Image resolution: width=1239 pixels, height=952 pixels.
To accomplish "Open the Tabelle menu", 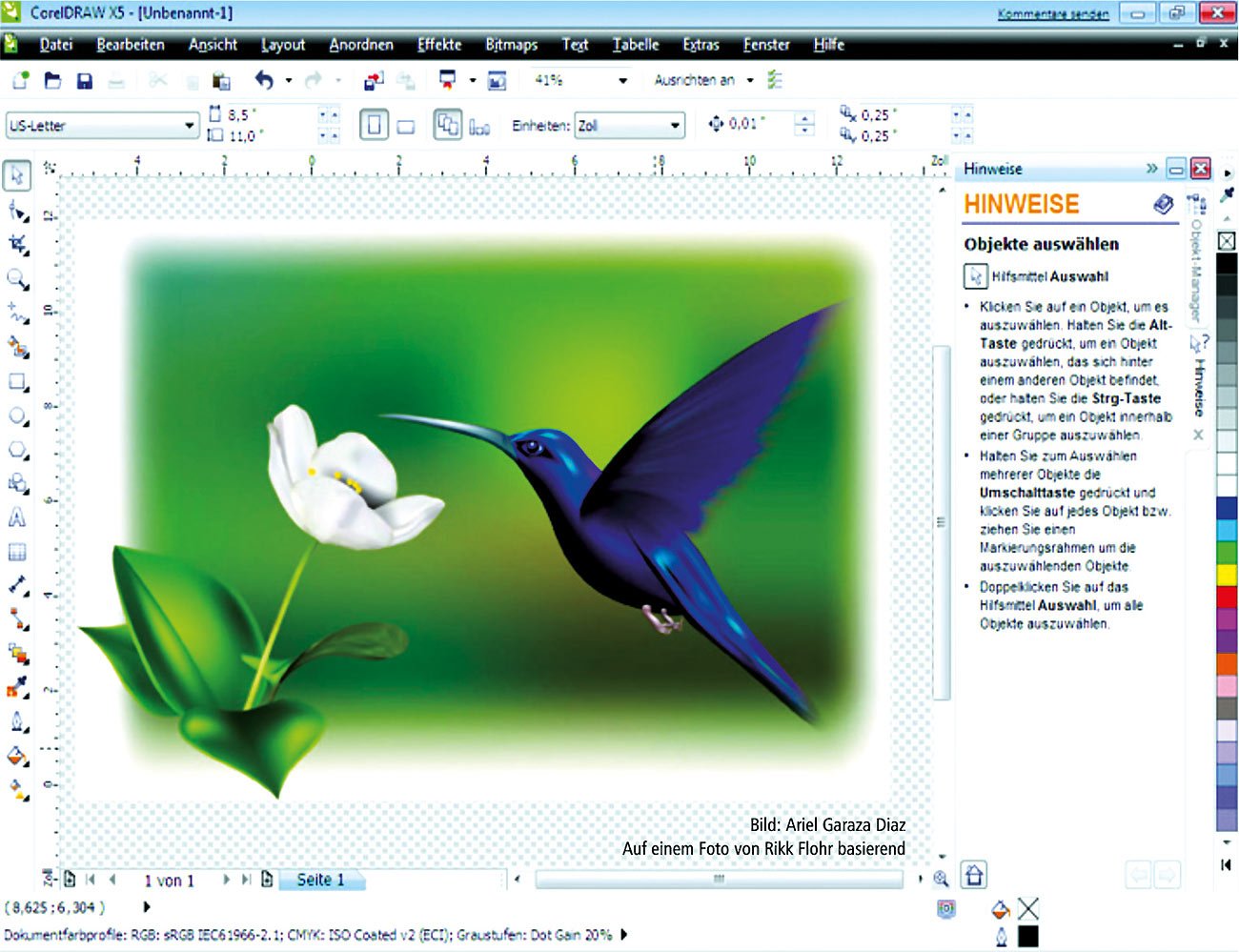I will pos(636,45).
